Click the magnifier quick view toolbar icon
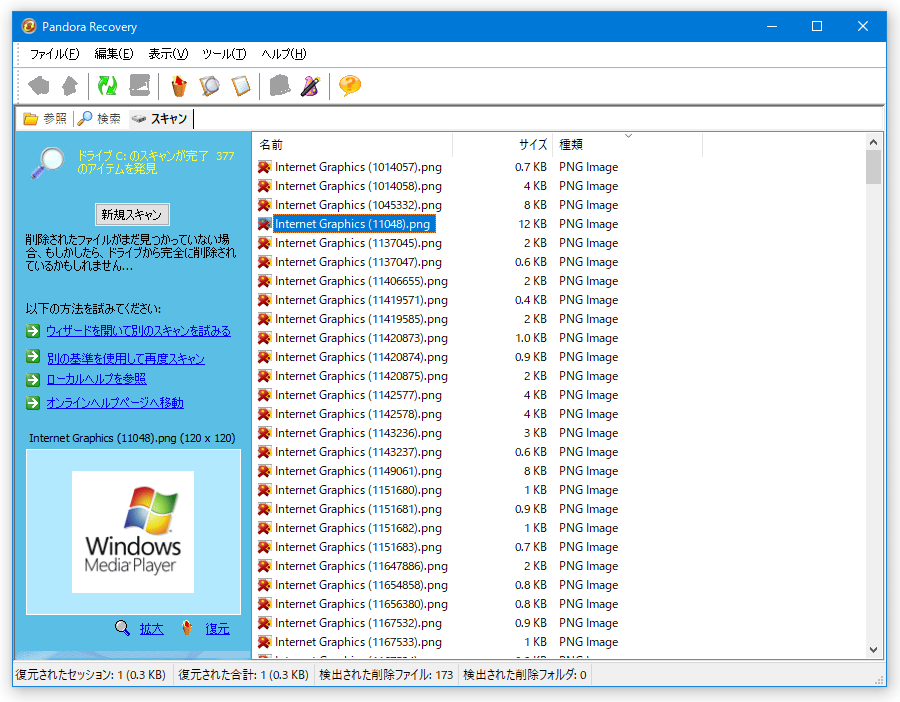Image resolution: width=900 pixels, height=702 pixels. [210, 86]
